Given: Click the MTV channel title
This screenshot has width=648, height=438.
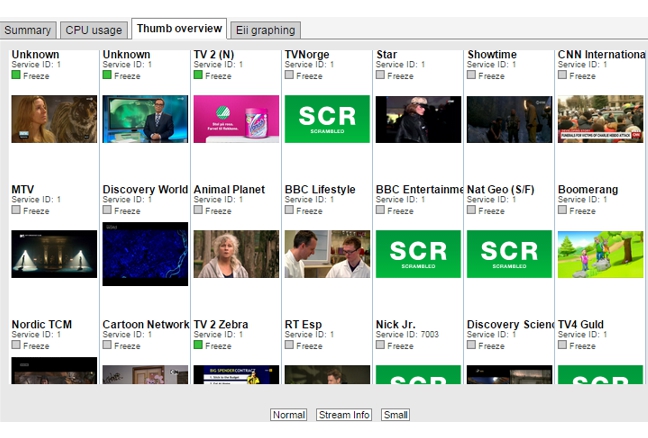Looking at the screenshot, I should [x=23, y=189].
